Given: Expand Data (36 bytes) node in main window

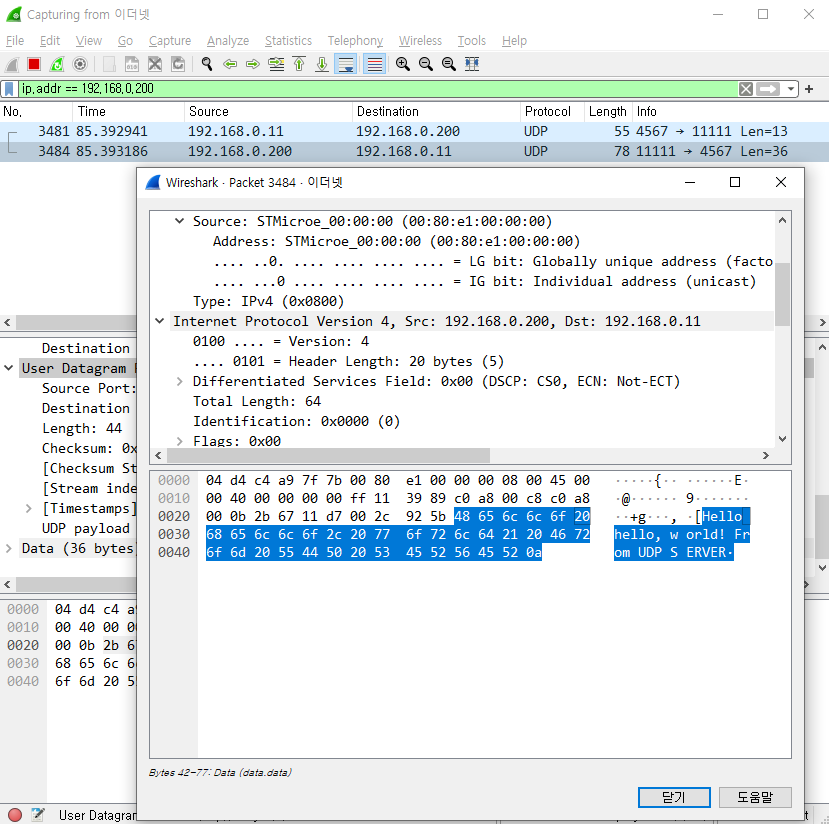Looking at the screenshot, I should [x=8, y=548].
